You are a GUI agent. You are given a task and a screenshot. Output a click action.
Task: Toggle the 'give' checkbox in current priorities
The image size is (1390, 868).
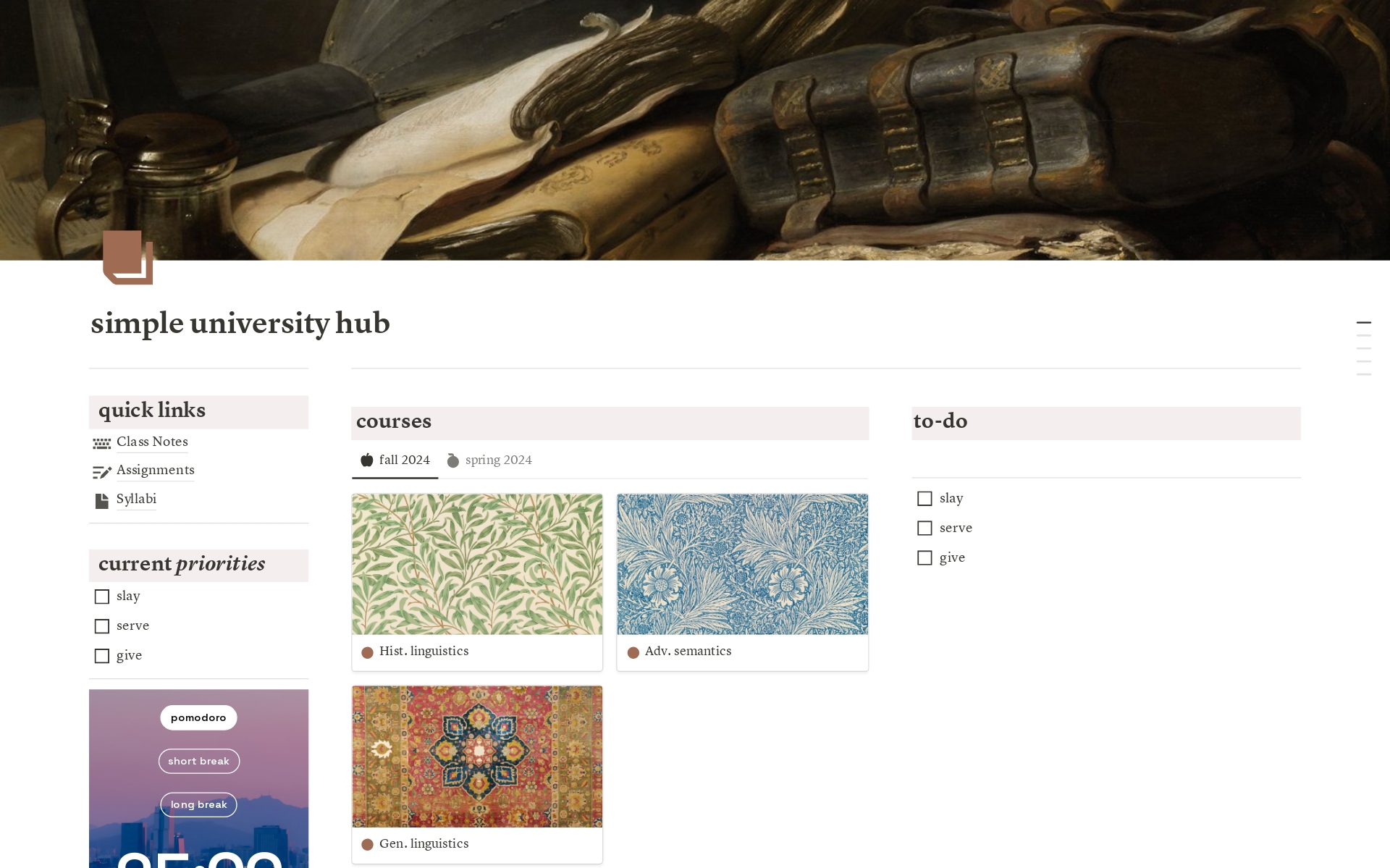coord(101,655)
